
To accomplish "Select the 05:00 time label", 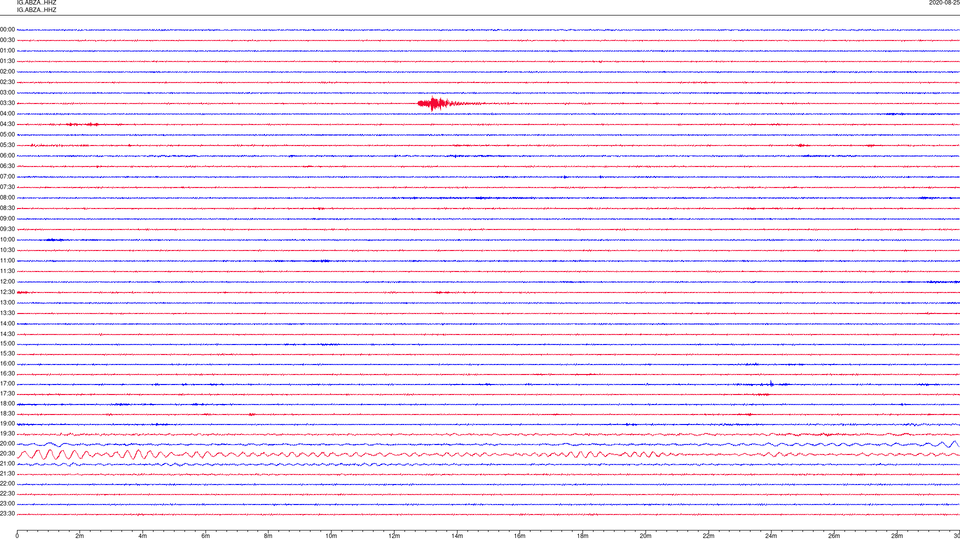I will click(7, 134).
